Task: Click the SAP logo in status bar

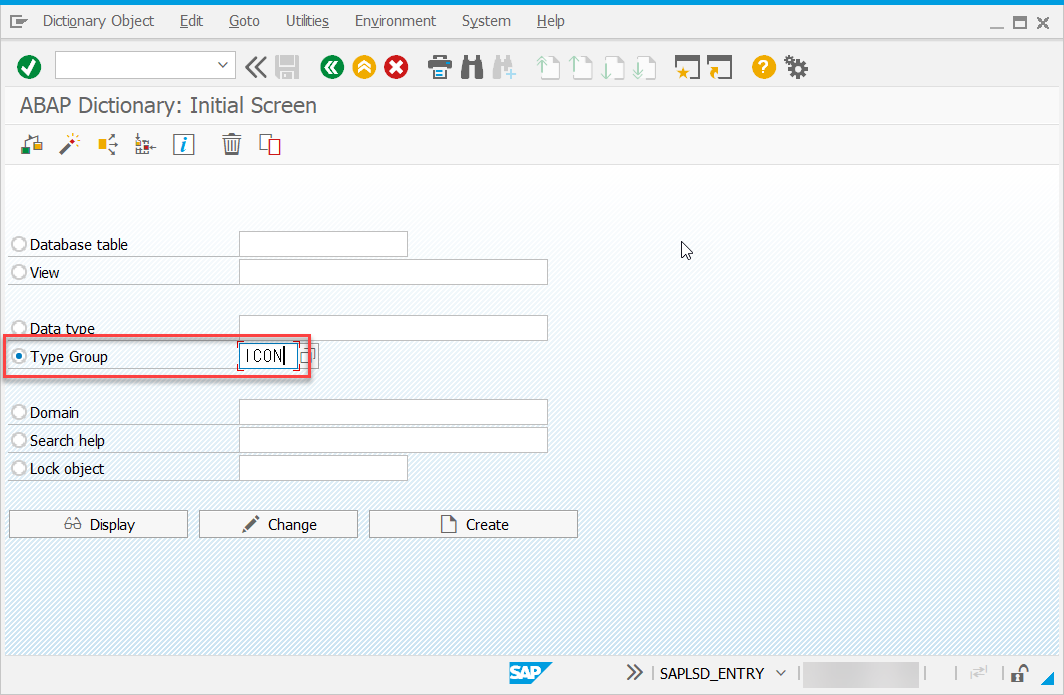Action: coord(530,673)
